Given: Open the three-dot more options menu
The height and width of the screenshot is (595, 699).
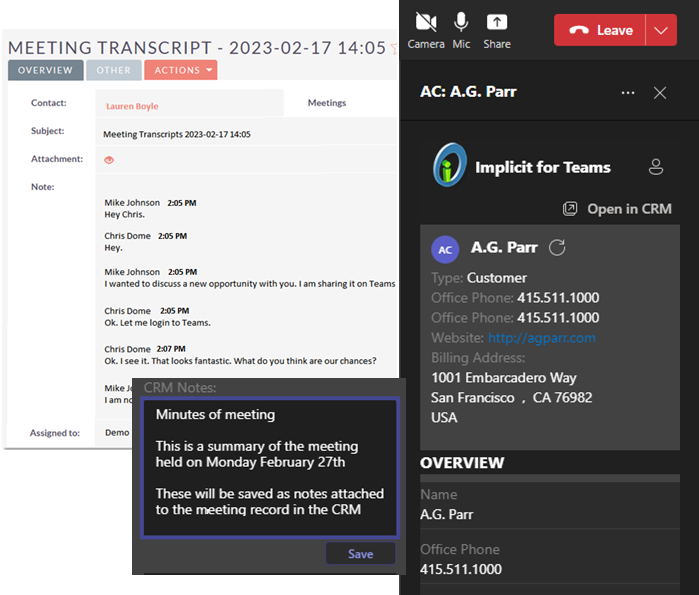Looking at the screenshot, I should [x=628, y=92].
